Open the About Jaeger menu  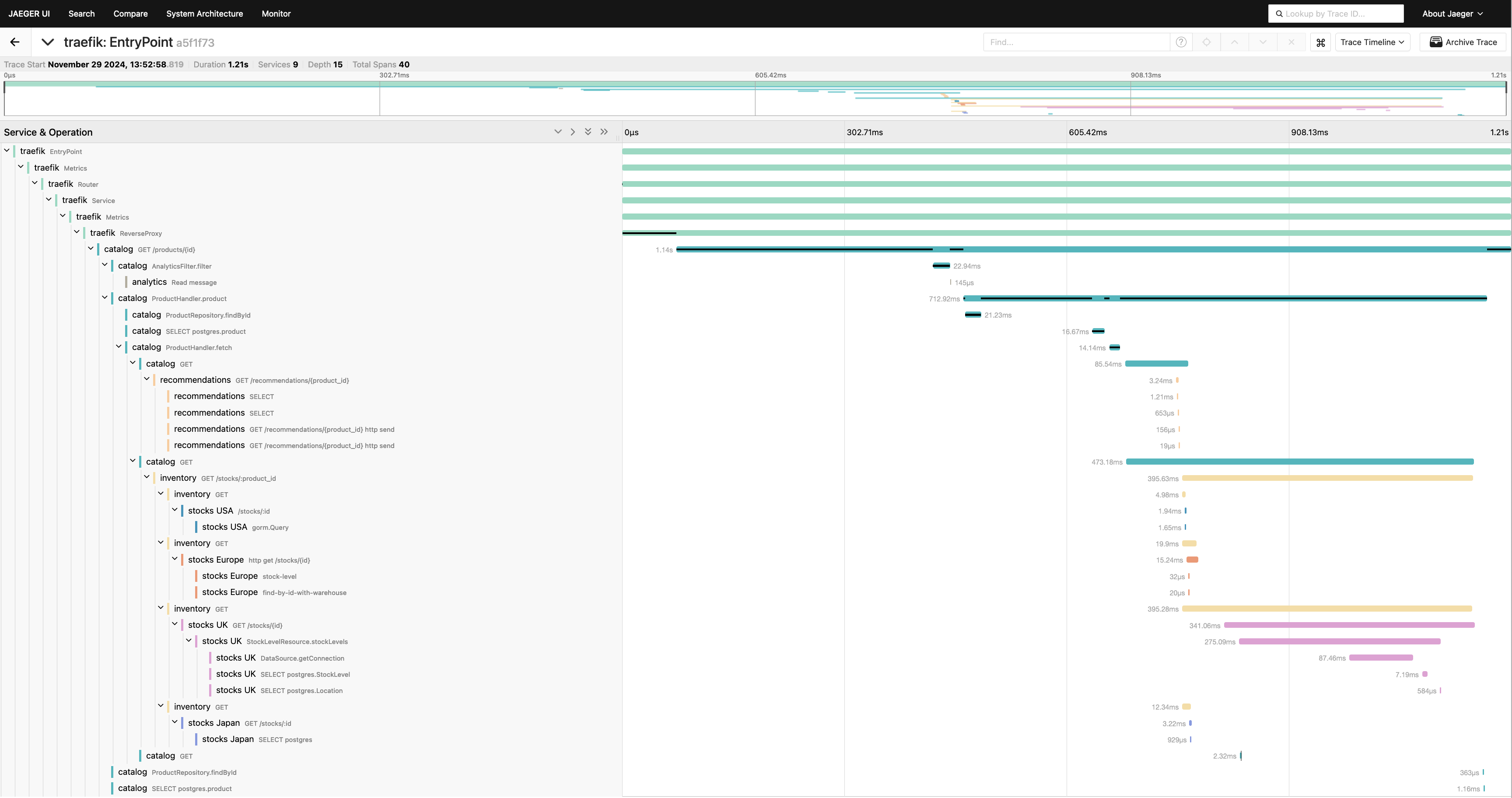1452,14
